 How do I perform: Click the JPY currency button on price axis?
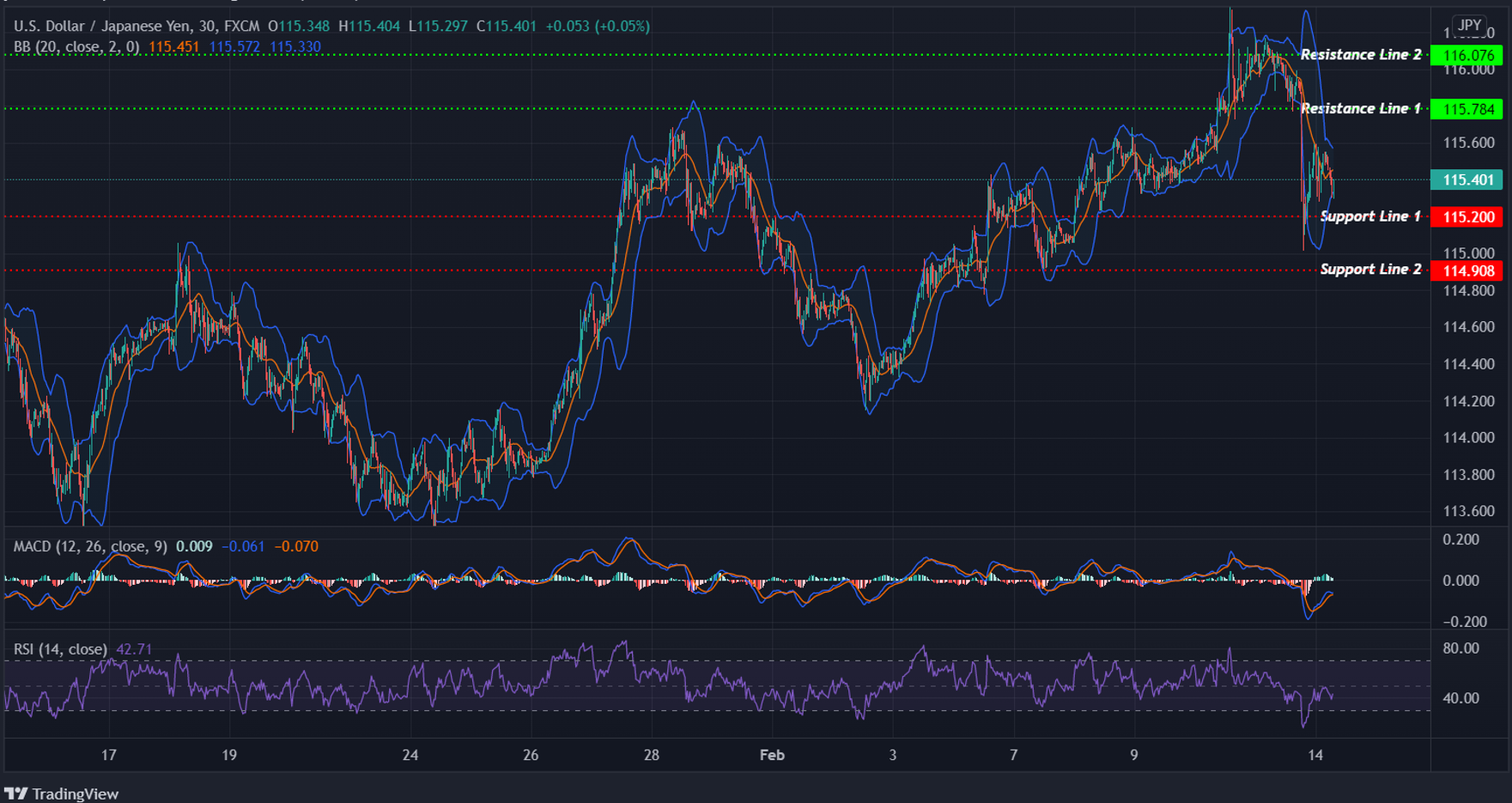tap(1470, 26)
